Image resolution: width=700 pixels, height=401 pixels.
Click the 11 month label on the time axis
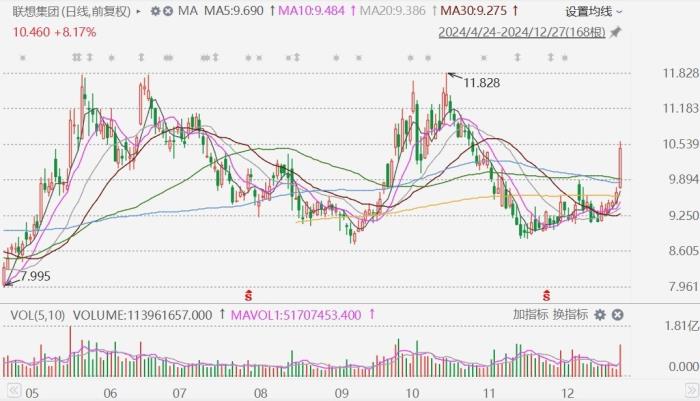(x=489, y=393)
